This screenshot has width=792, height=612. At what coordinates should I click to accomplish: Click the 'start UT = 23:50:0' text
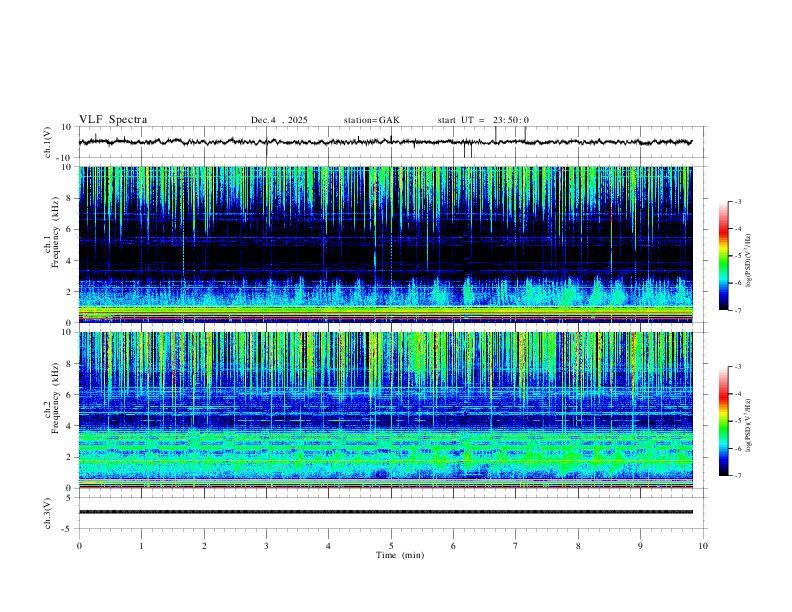pos(483,120)
